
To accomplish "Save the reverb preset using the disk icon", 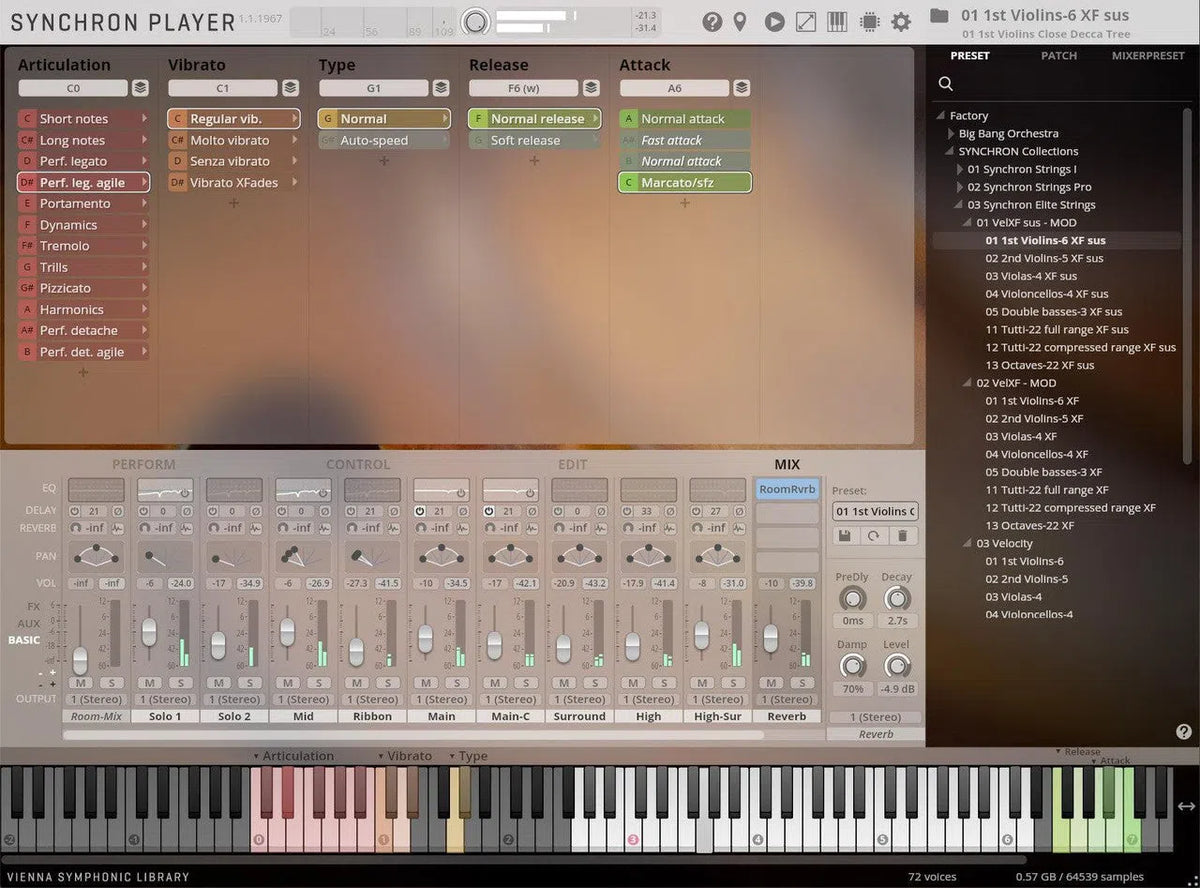I will coord(843,536).
